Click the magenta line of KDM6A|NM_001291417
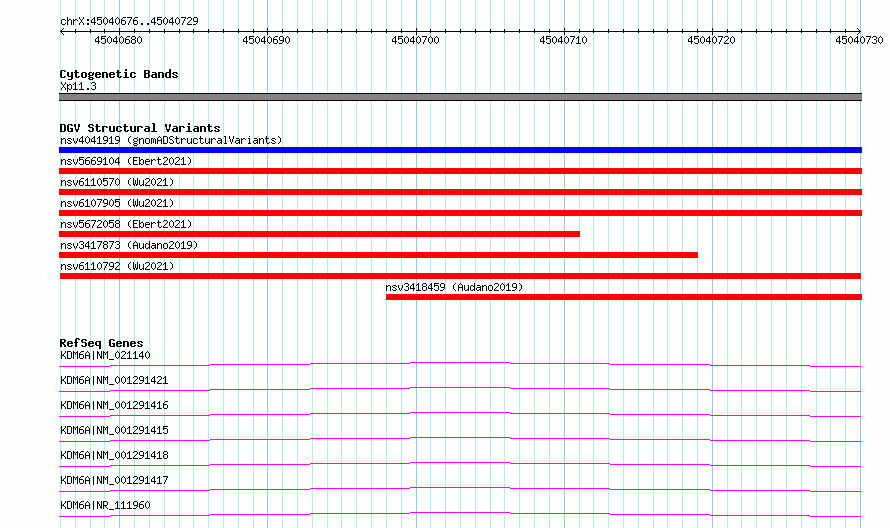Screen dimensions: 890x528 coord(460,489)
